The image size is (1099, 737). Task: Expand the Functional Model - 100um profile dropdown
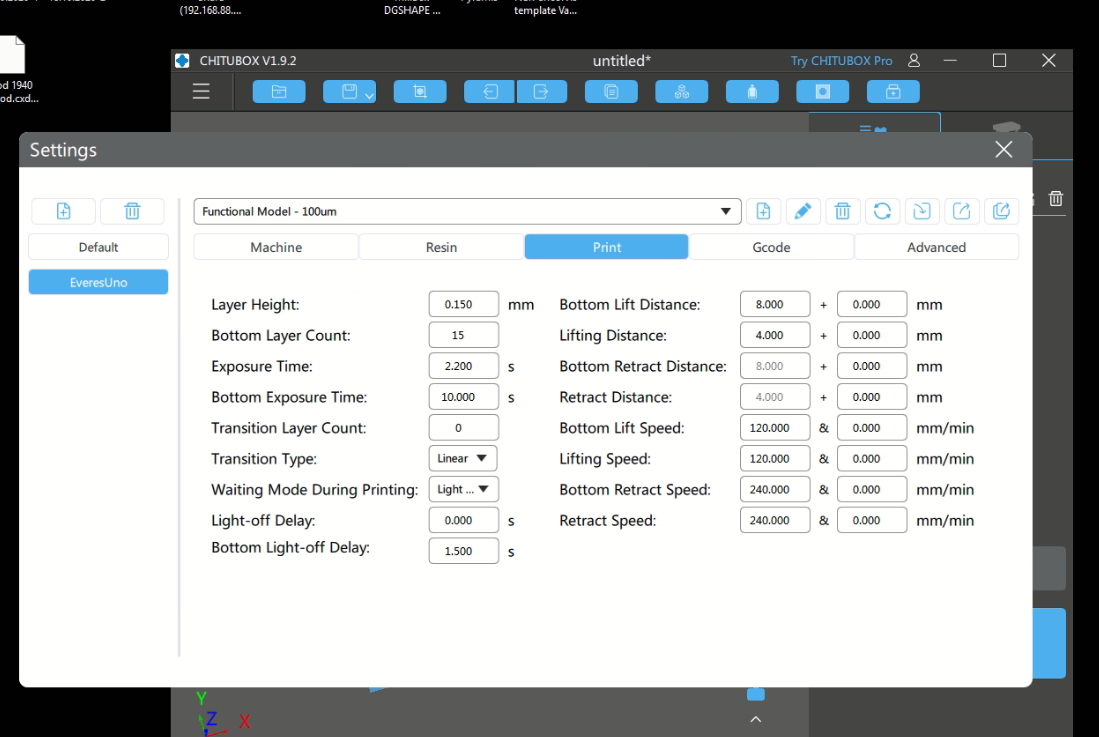pos(467,211)
